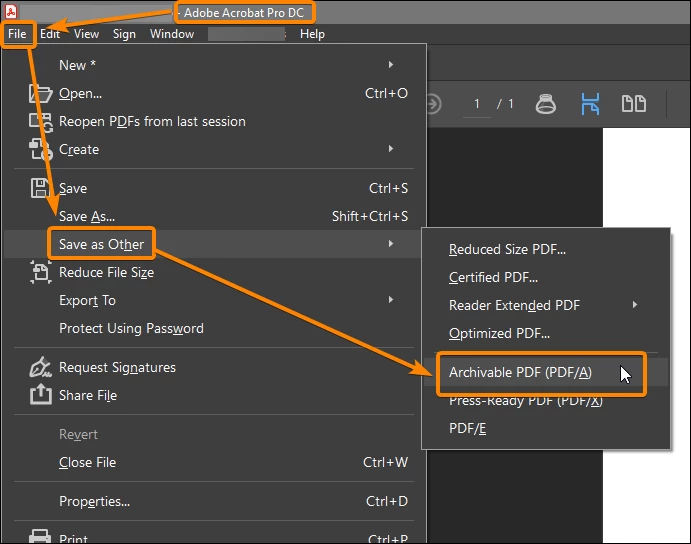Click the current page number field
Screen dimensions: 691x544
tap(477, 104)
